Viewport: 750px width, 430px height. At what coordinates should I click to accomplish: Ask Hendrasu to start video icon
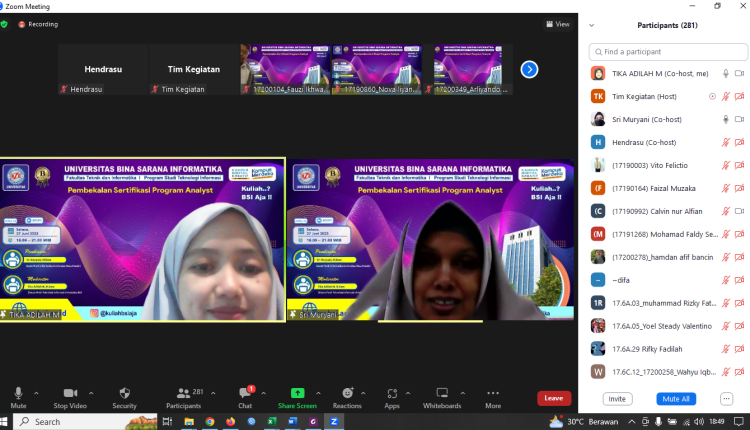(x=739, y=143)
